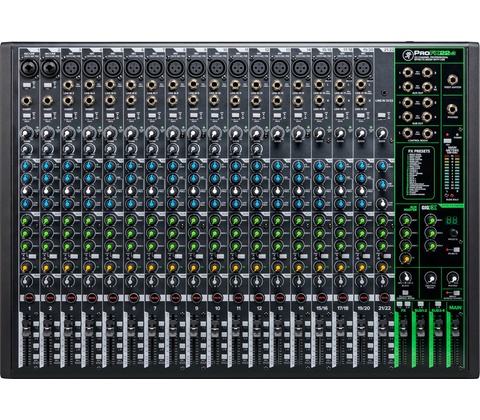
Task: Toggle the FX mute switch in effects section
Action: 456,249
